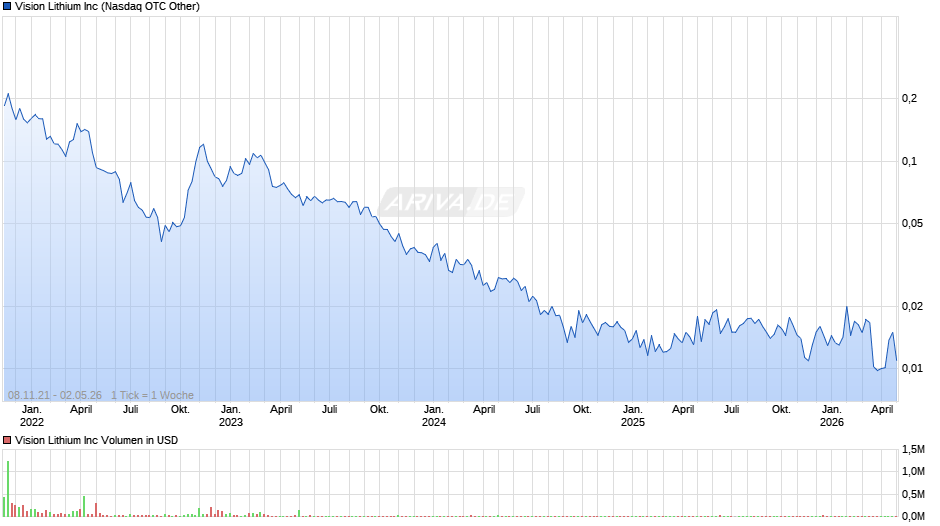
Task: Click the 0,01 price axis label
Action: (912, 368)
